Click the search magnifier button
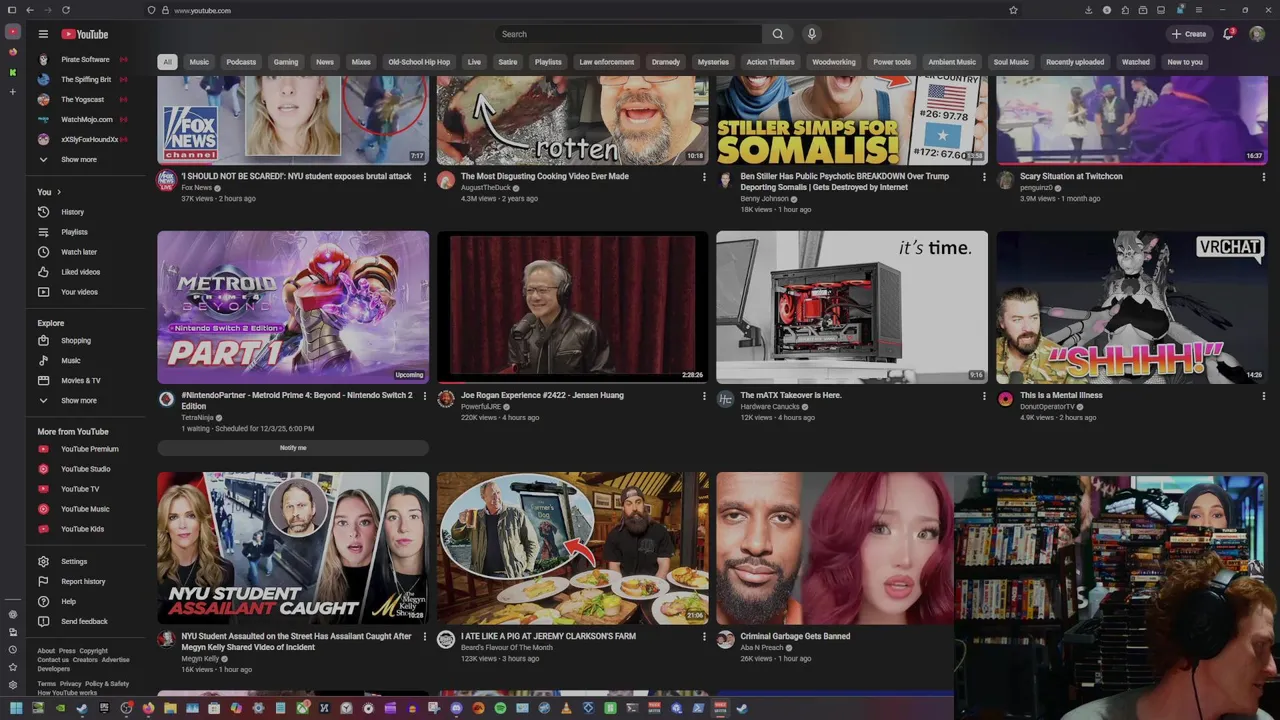 777,34
